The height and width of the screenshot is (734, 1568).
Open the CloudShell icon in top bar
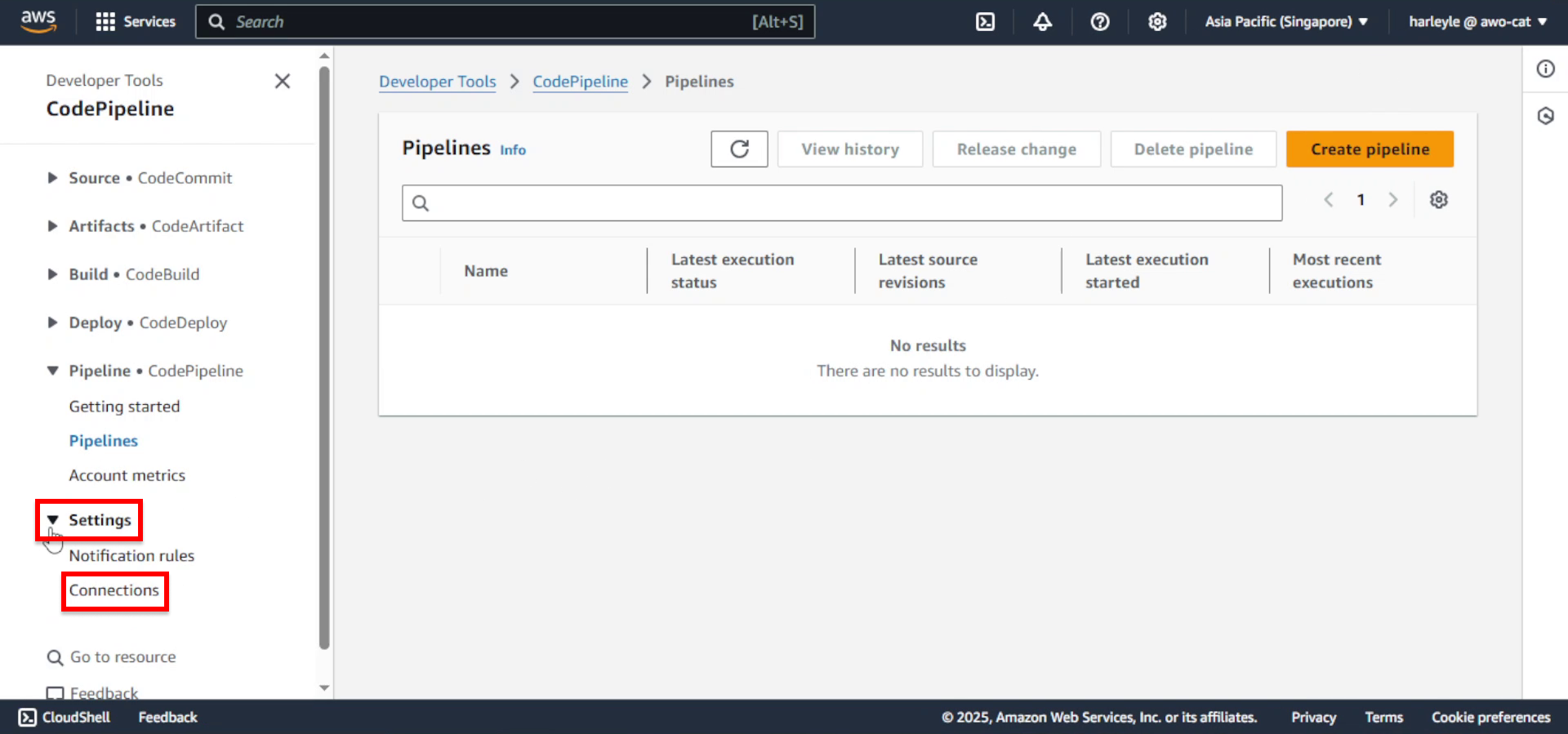[985, 22]
